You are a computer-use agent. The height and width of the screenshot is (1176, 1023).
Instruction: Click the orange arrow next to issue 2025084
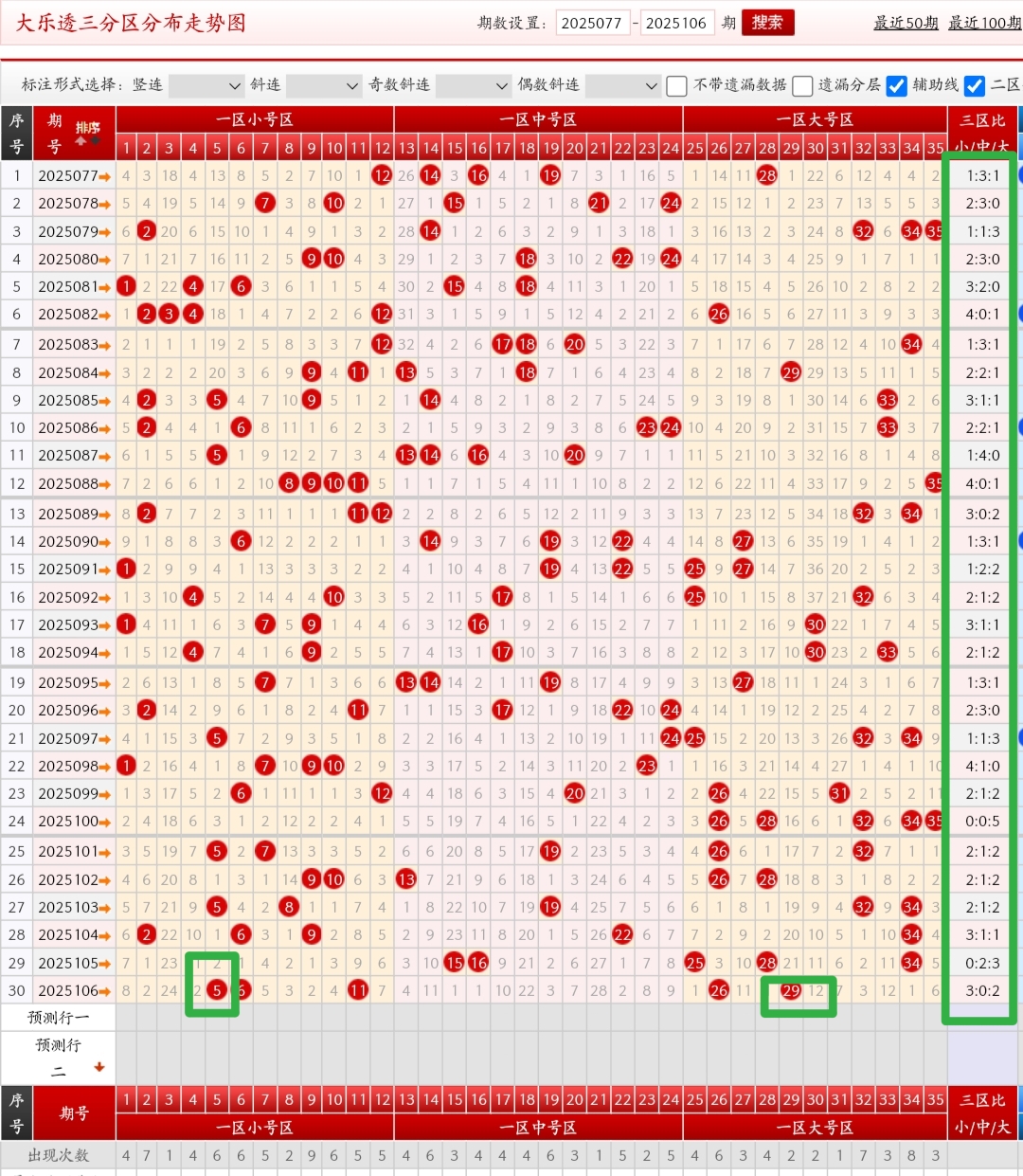tap(104, 373)
